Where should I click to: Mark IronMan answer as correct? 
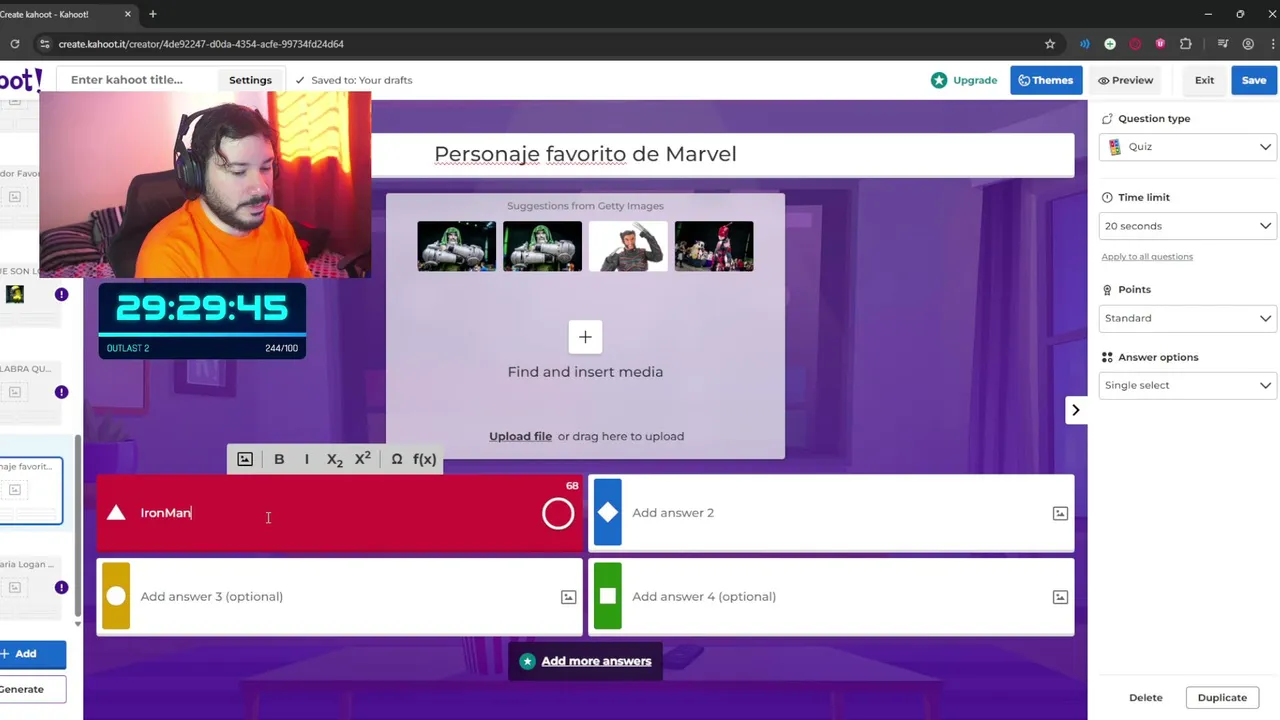tap(558, 513)
